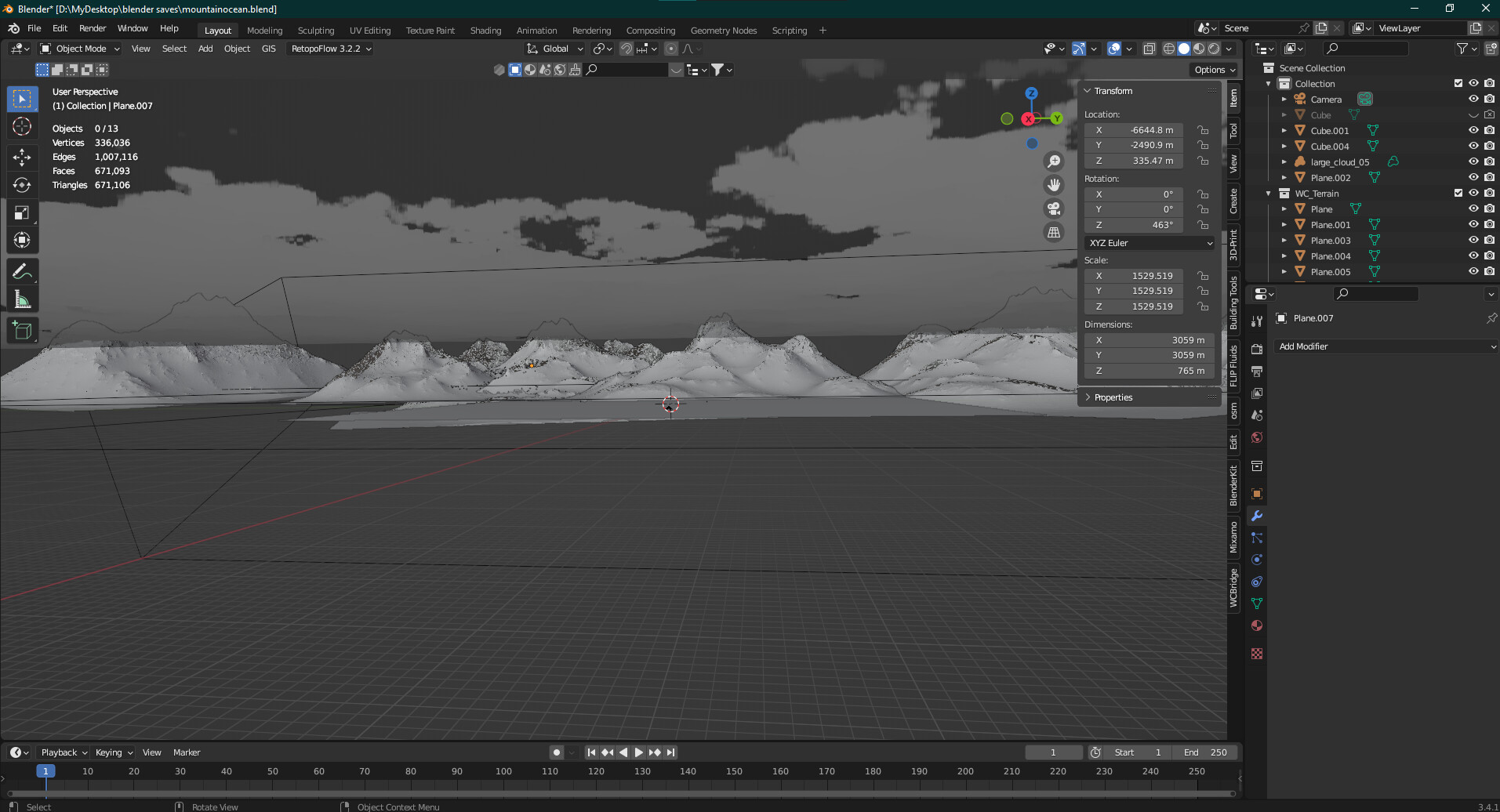Open the Object Mode dropdown
The height and width of the screenshot is (812, 1500).
pyautogui.click(x=78, y=48)
